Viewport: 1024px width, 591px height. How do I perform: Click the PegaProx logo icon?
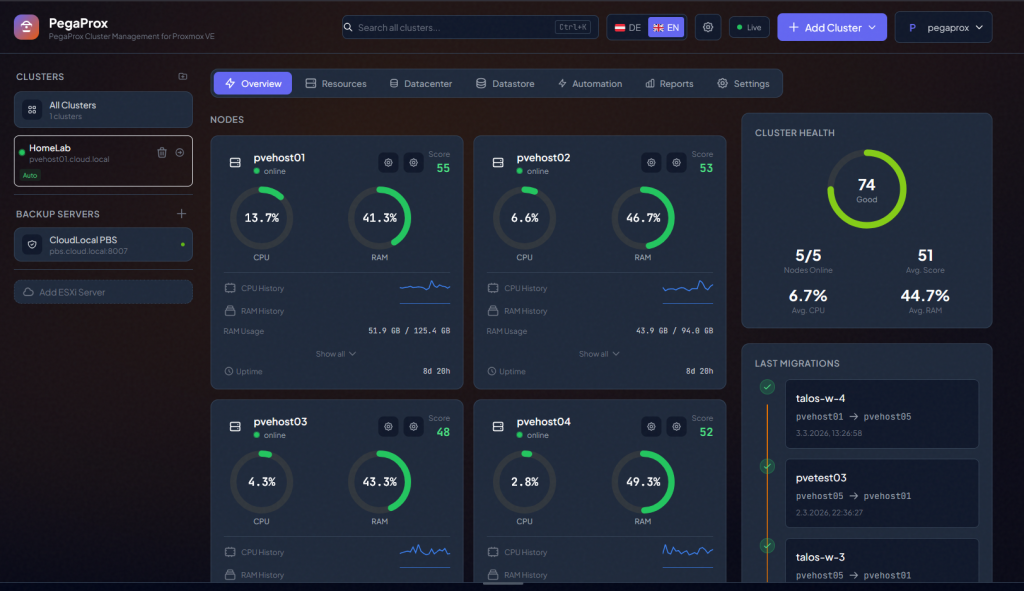(26, 27)
